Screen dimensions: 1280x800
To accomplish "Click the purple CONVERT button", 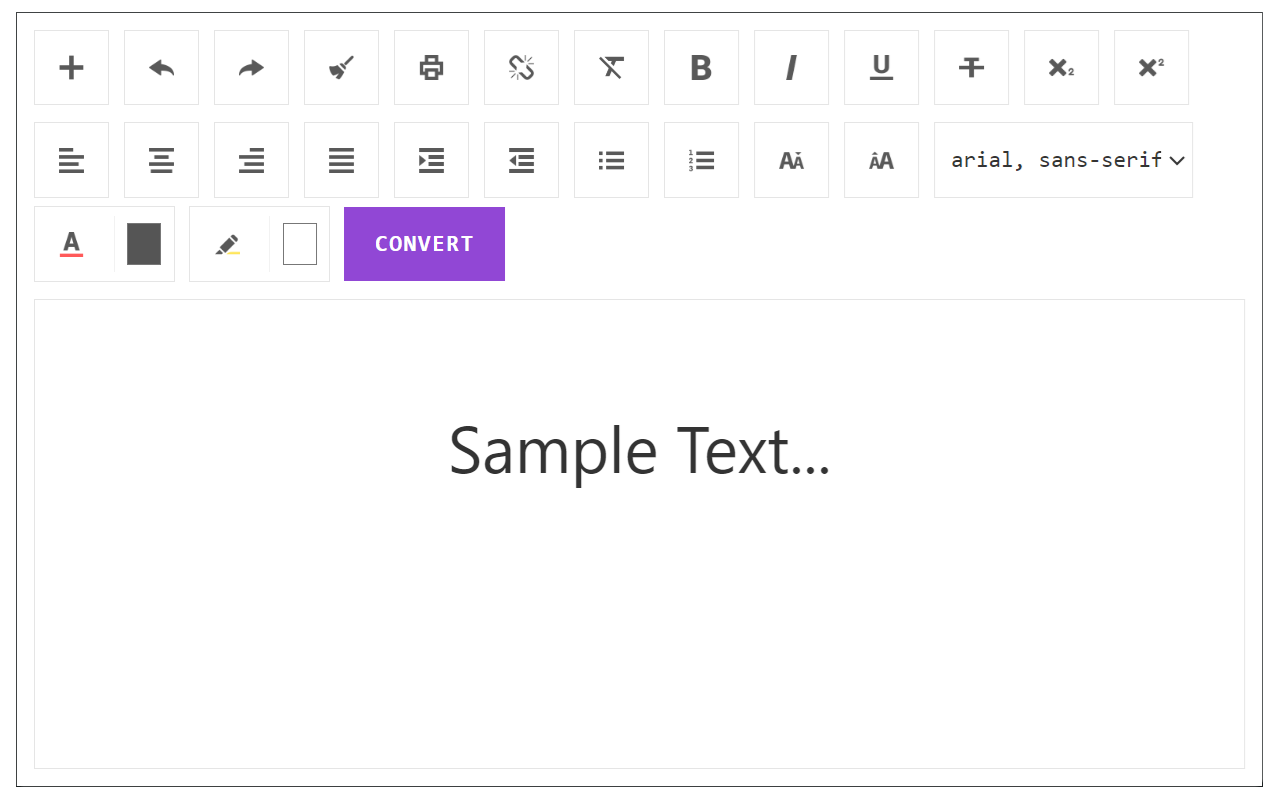I will (424, 244).
